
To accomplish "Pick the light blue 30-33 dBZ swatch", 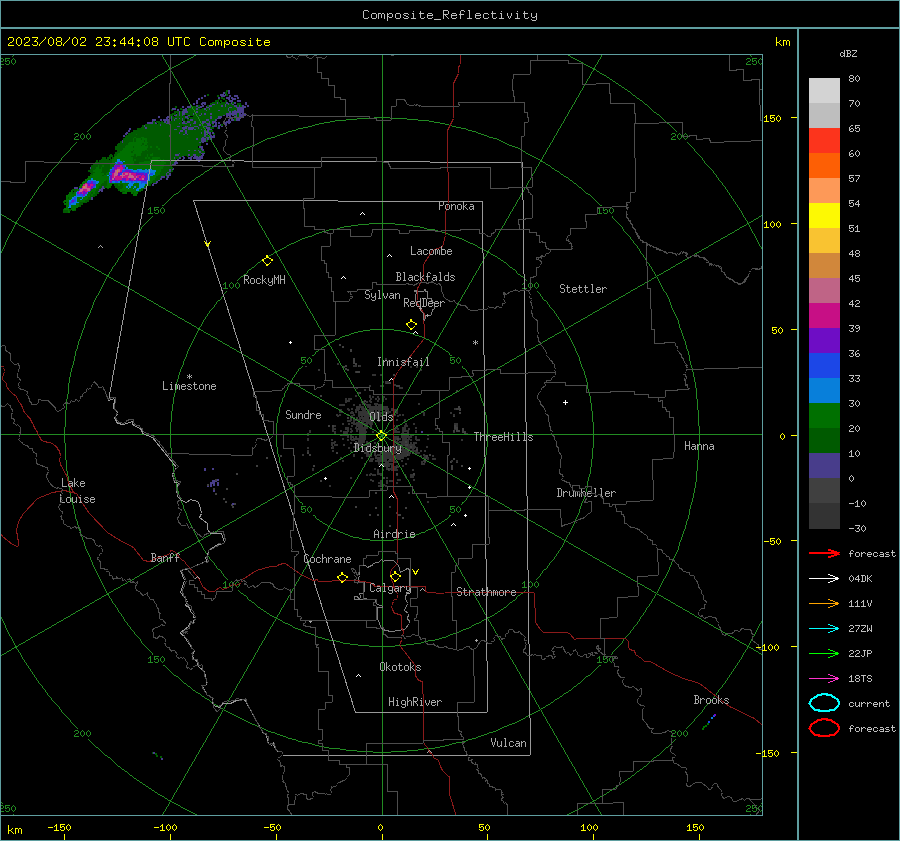I will pyautogui.click(x=824, y=391).
